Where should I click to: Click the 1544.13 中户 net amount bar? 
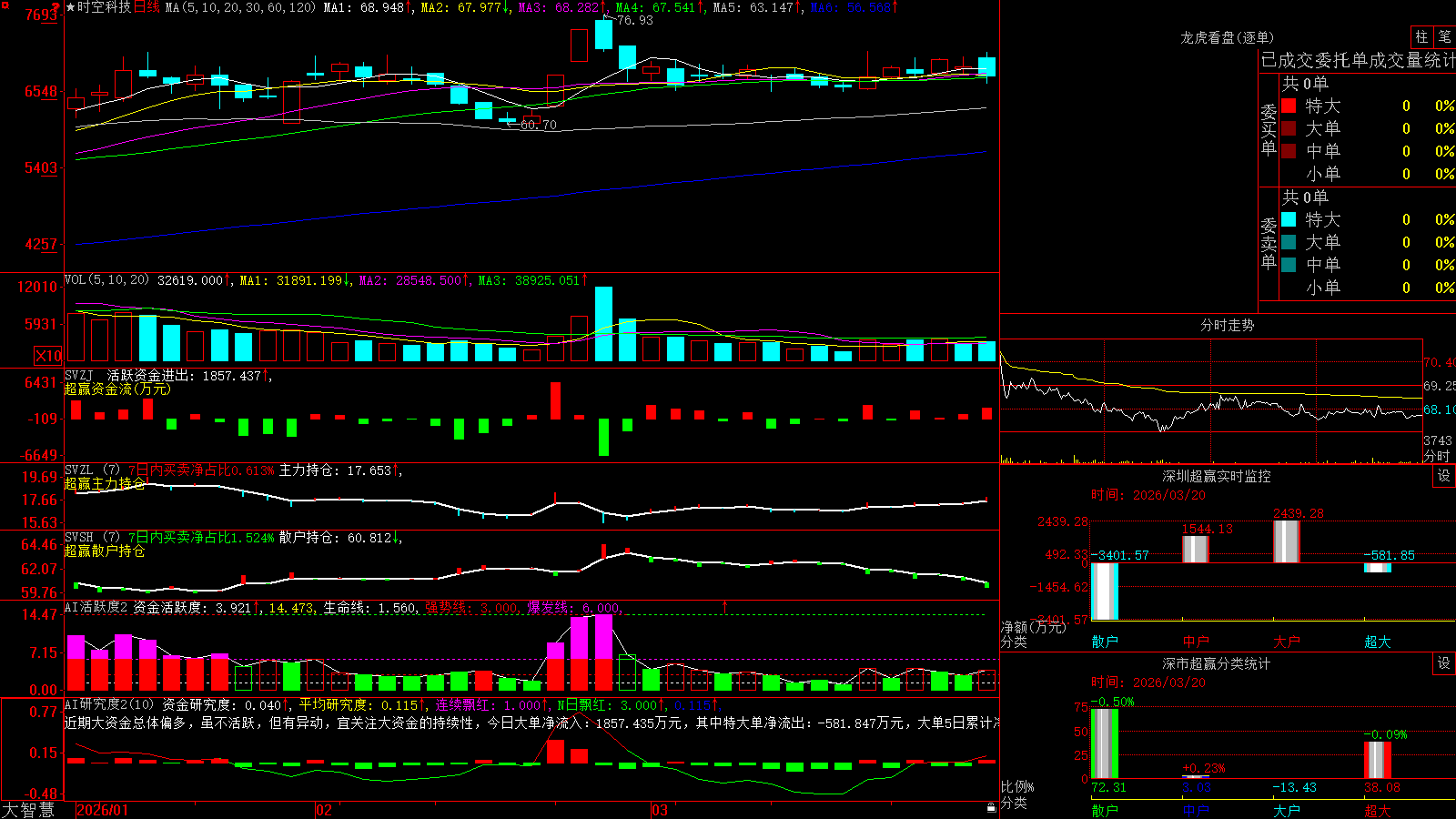[x=1196, y=550]
